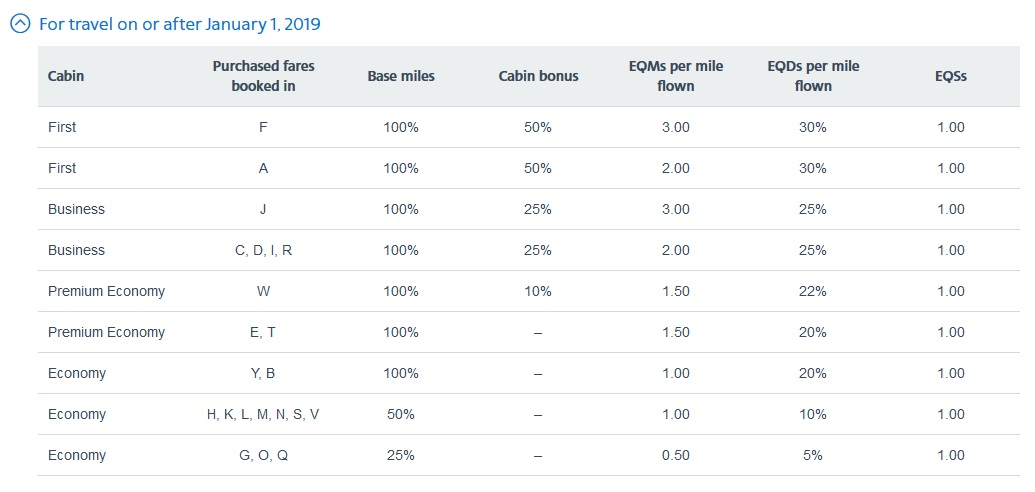The image size is (1035, 492).
Task: Click the 'Y, B' fare class cell
Action: click(263, 373)
